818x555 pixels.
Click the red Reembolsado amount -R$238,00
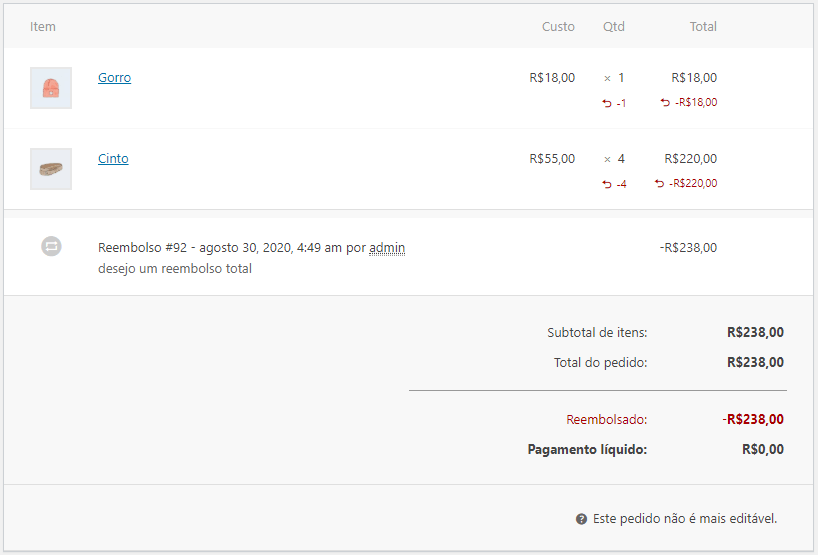pos(753,420)
